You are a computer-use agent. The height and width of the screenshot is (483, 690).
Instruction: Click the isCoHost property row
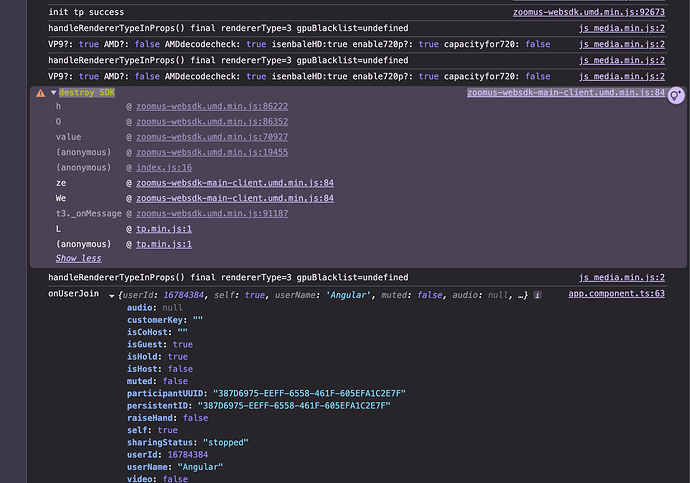click(157, 332)
